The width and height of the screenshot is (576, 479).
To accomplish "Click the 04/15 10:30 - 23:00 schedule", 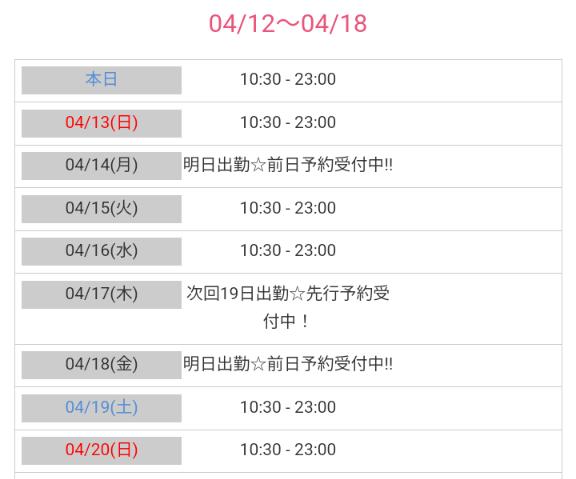I will 288,208.
